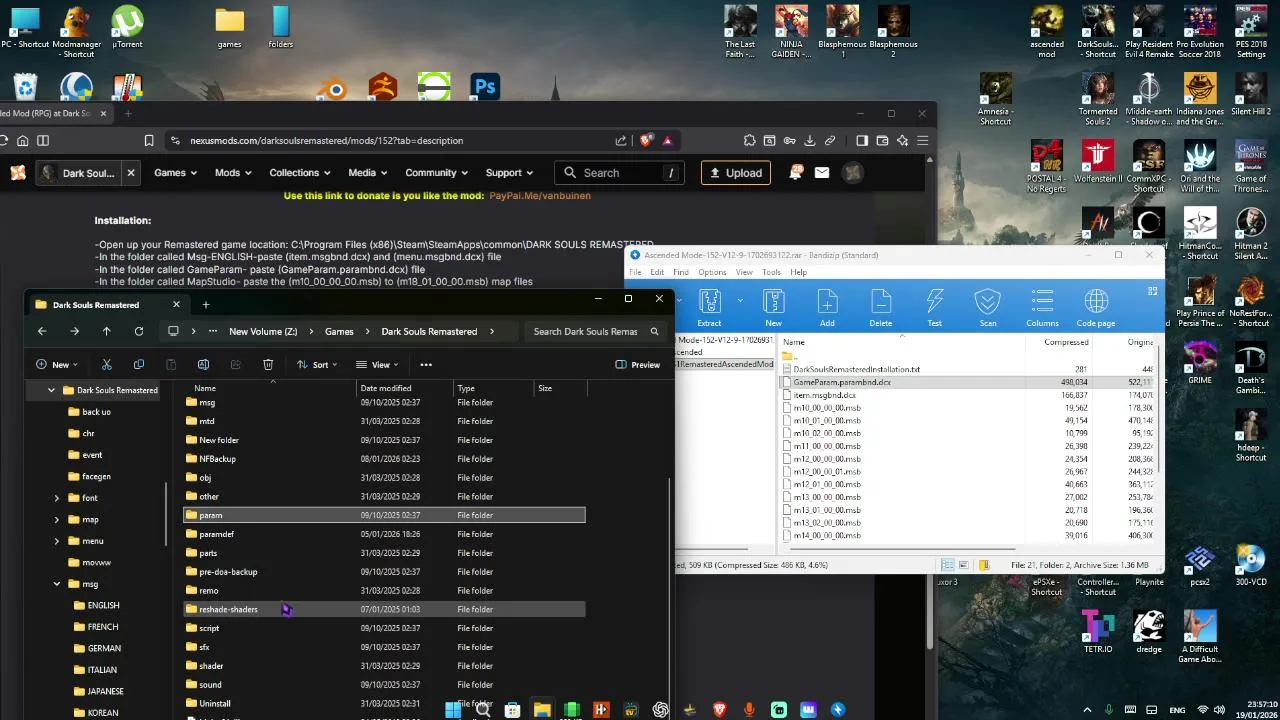Open Collections dropdown on Nexus Mods
This screenshot has width=1280, height=720.
299,173
